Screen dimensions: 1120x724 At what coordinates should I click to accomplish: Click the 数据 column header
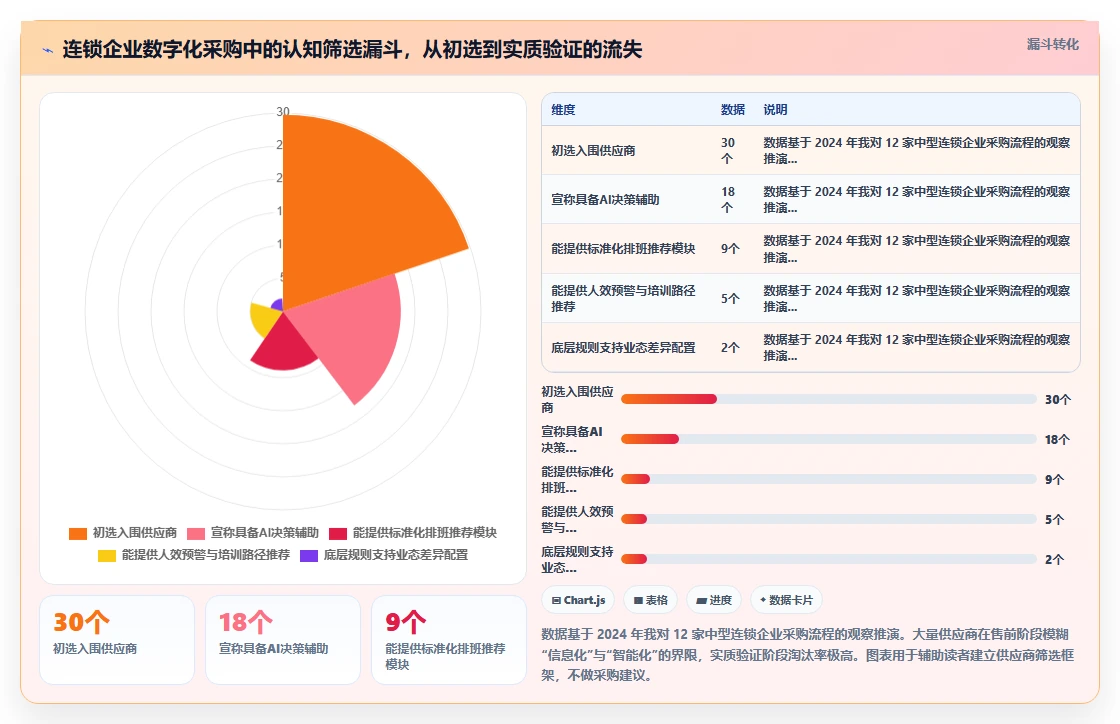(x=733, y=110)
